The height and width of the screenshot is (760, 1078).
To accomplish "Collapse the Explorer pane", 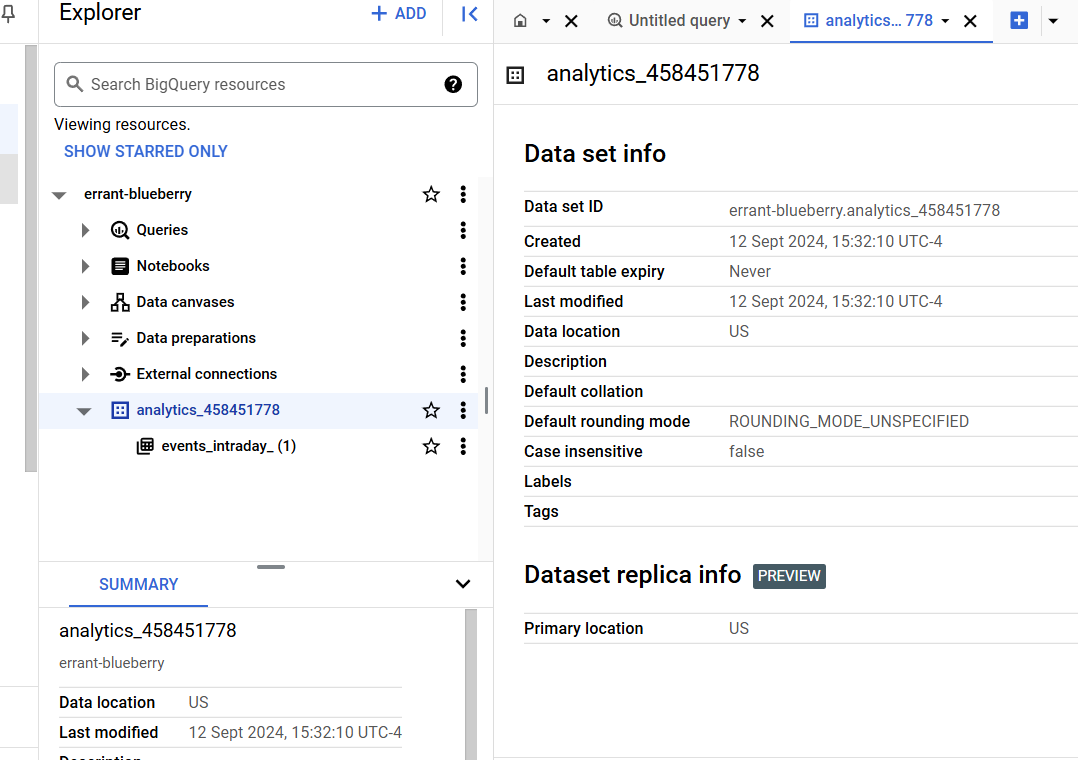I will tap(470, 14).
